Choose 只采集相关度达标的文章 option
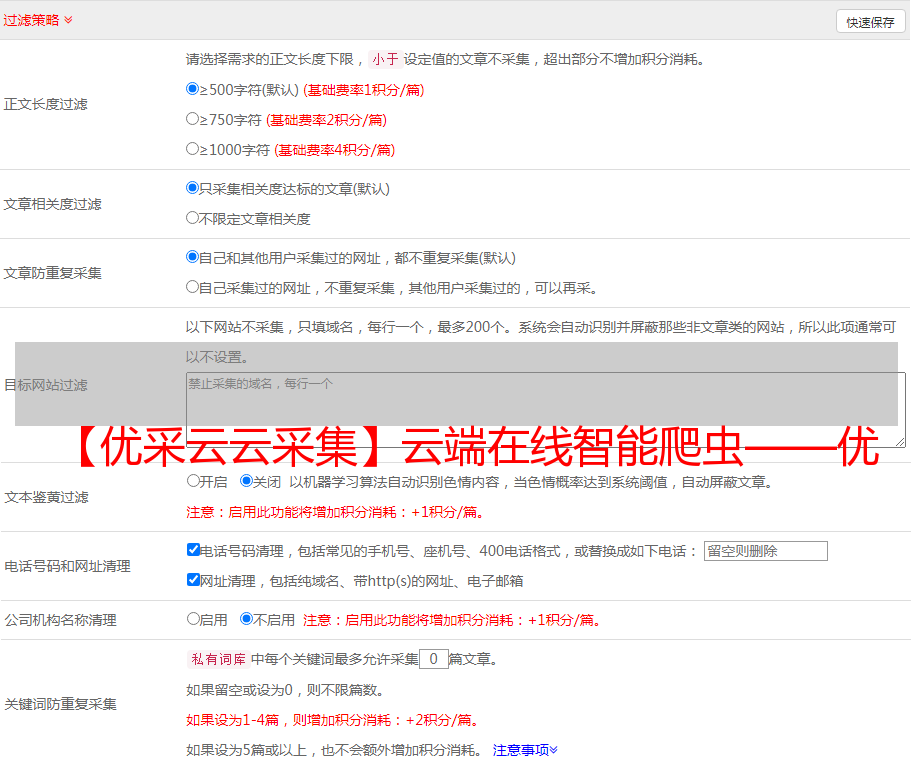 [193, 188]
